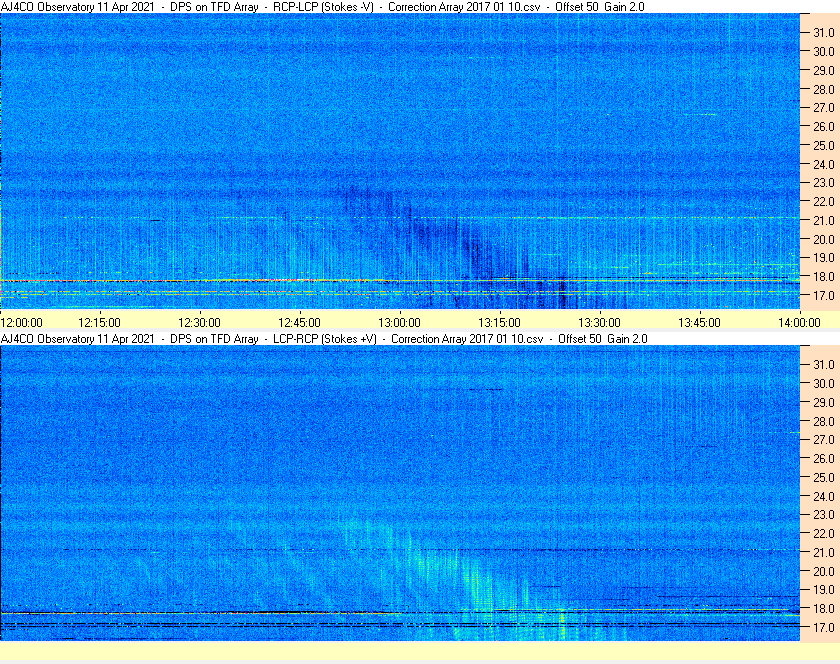The height and width of the screenshot is (664, 840).
Task: Click the 28.0 label on the Stokes -V chart
Action: 824,89
